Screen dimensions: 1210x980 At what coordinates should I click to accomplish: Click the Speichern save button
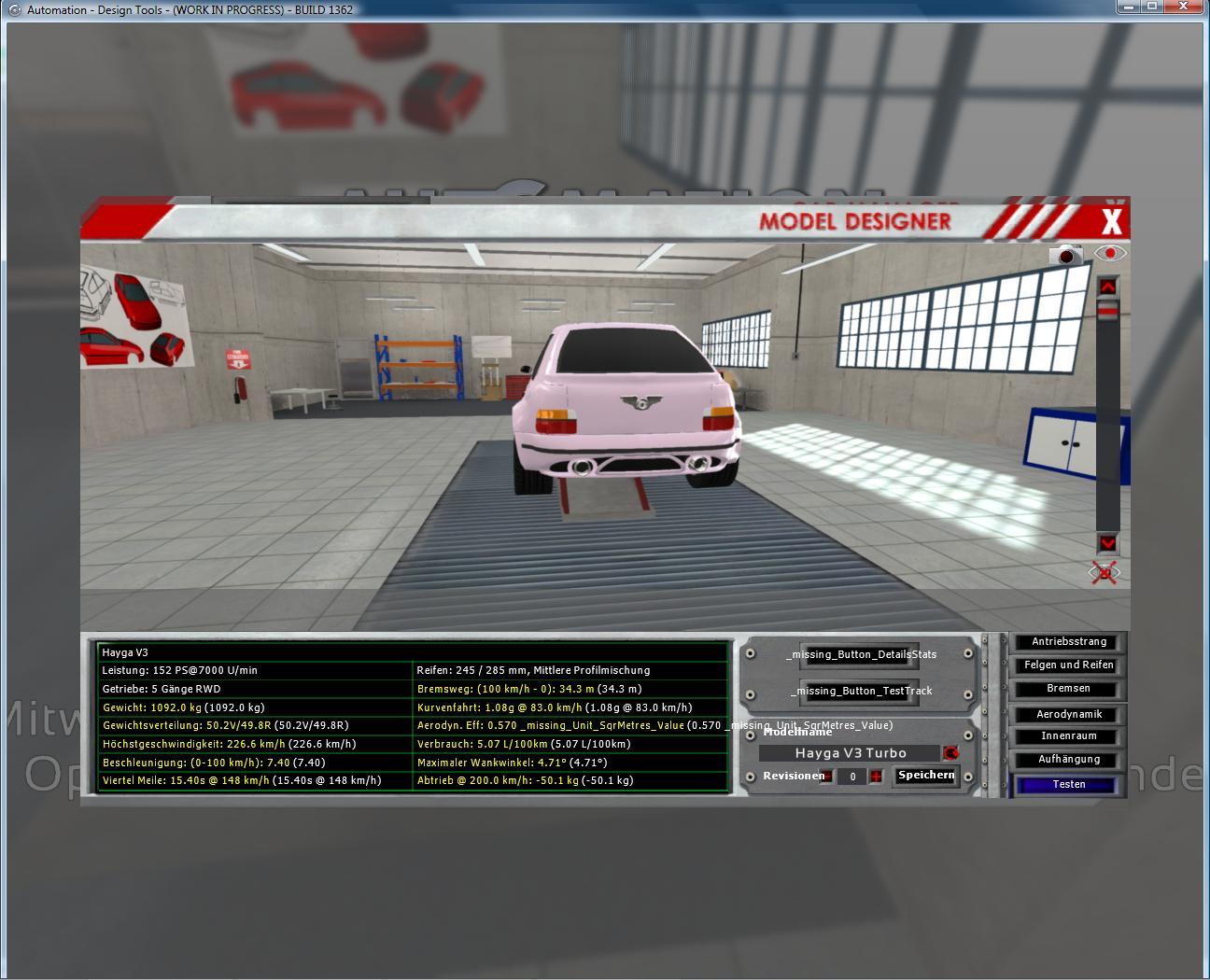coord(925,776)
